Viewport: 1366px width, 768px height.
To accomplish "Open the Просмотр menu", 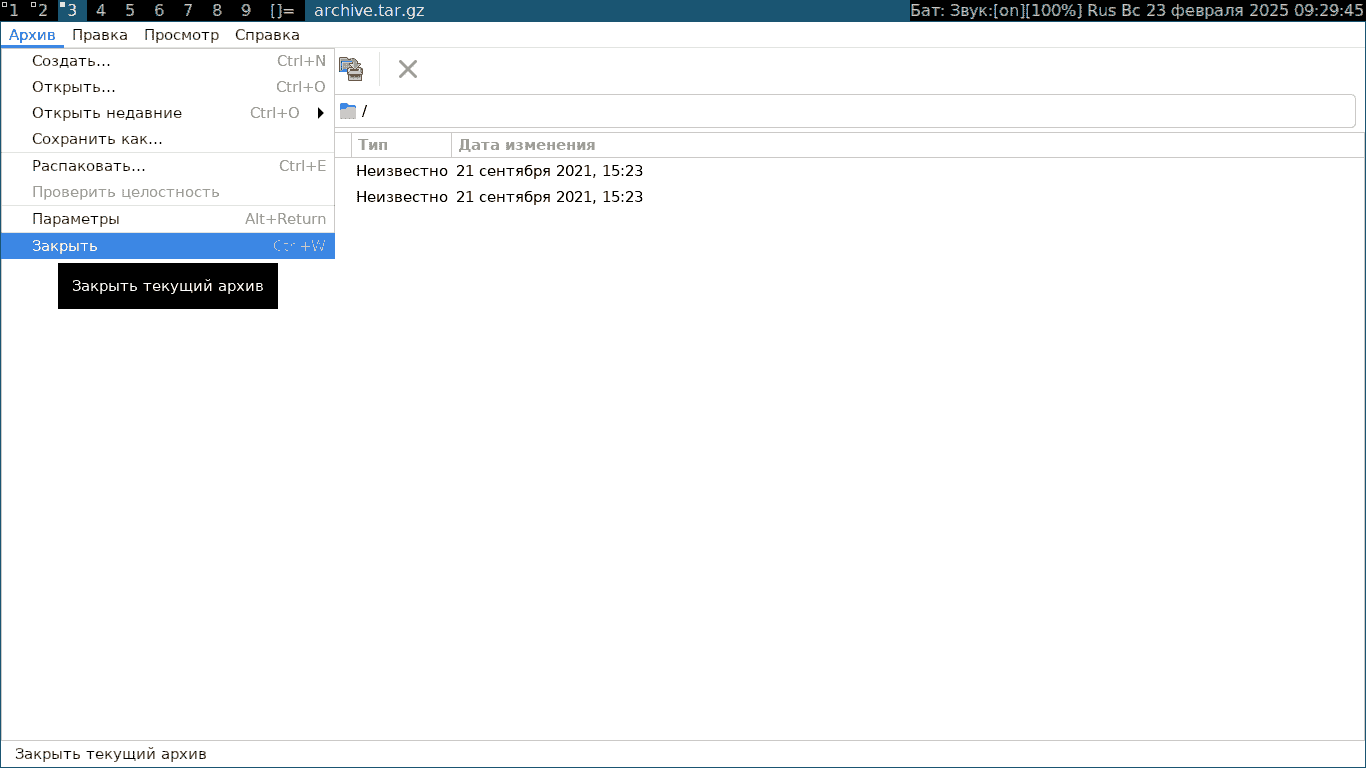I will coord(181,35).
